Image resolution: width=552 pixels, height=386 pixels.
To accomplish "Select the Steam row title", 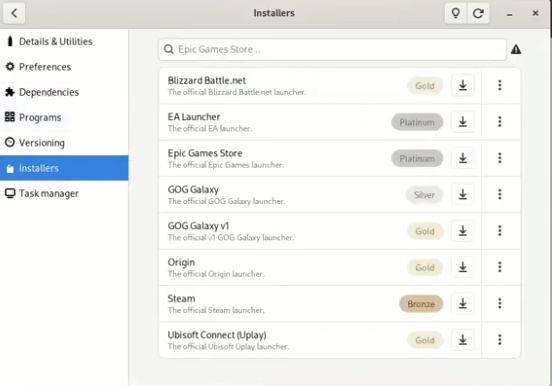I will click(181, 299).
